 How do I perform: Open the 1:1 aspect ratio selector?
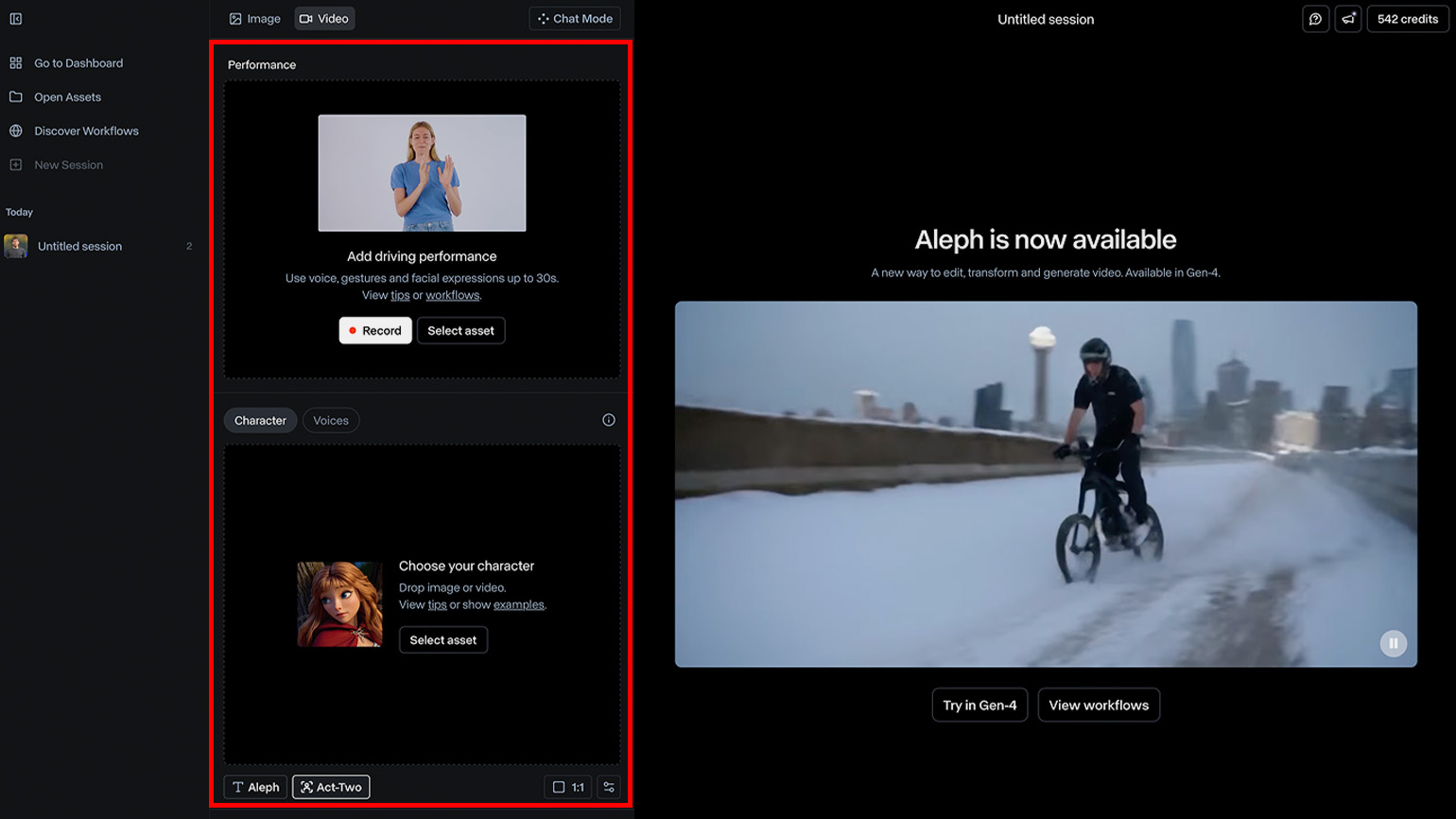click(x=568, y=787)
